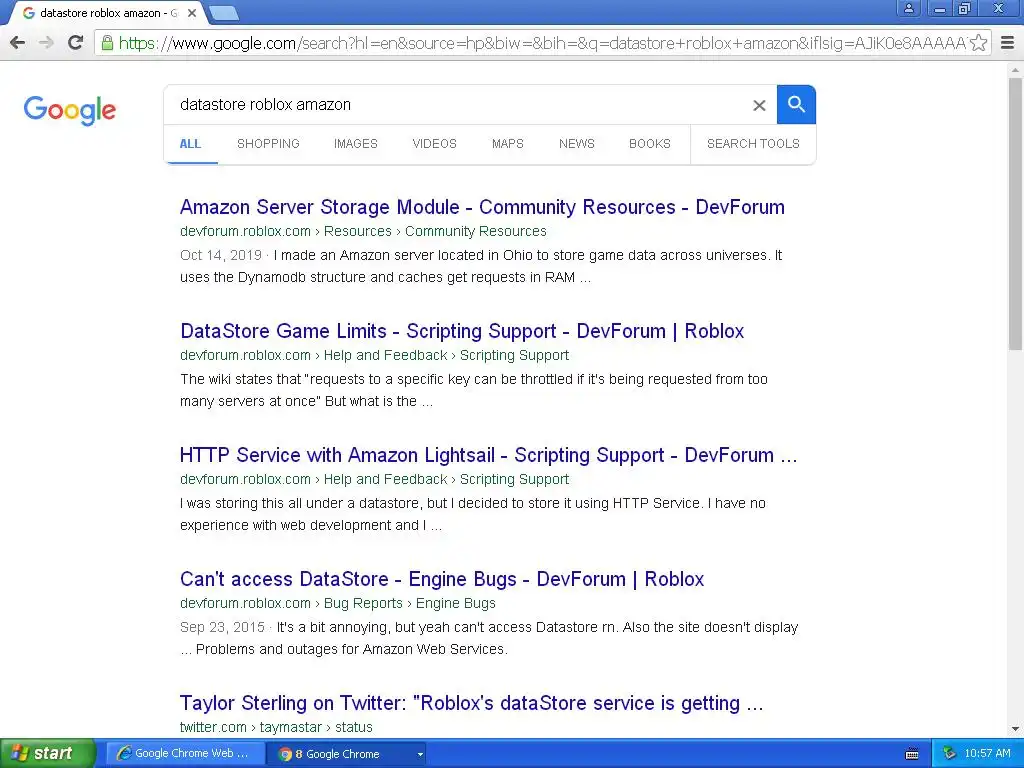Open DataStore Game Limits result
The height and width of the screenshot is (768, 1024).
click(x=462, y=331)
